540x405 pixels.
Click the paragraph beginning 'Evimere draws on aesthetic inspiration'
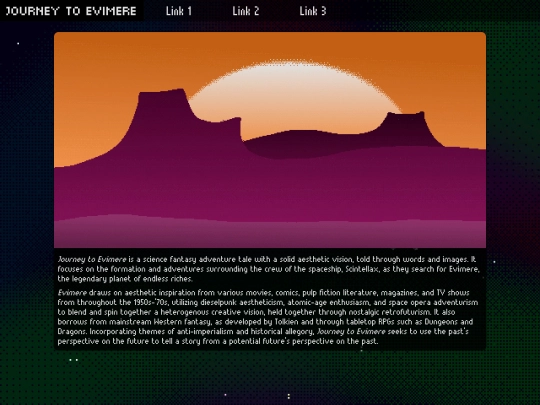click(x=268, y=317)
